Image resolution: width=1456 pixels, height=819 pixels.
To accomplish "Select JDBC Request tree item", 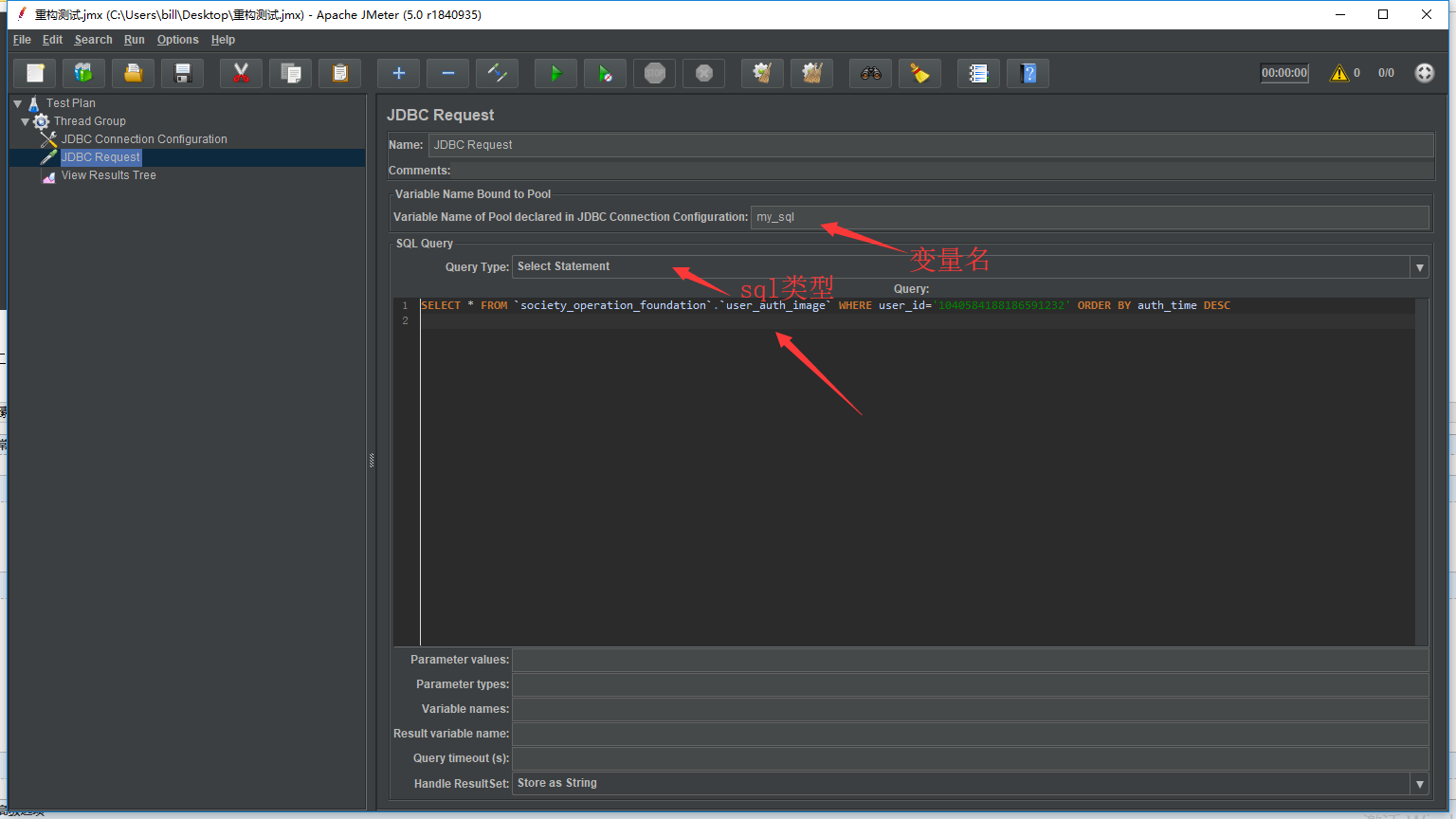I will click(100, 157).
